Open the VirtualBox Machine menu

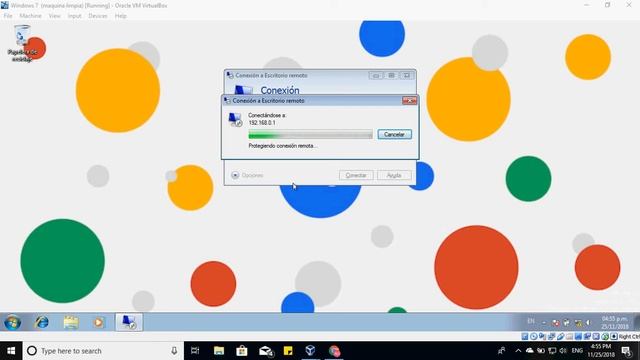pos(30,16)
